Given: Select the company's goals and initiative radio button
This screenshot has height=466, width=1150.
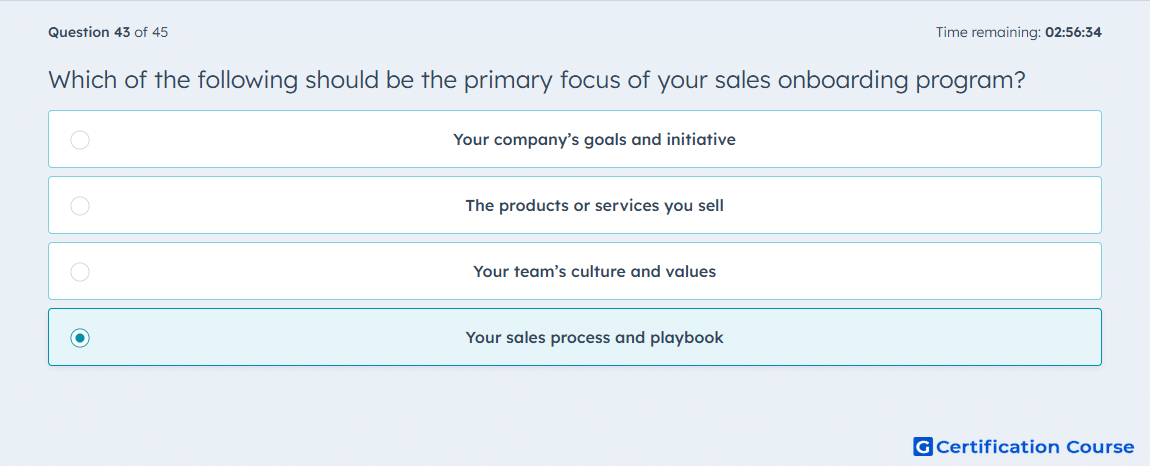Looking at the screenshot, I should [80, 139].
